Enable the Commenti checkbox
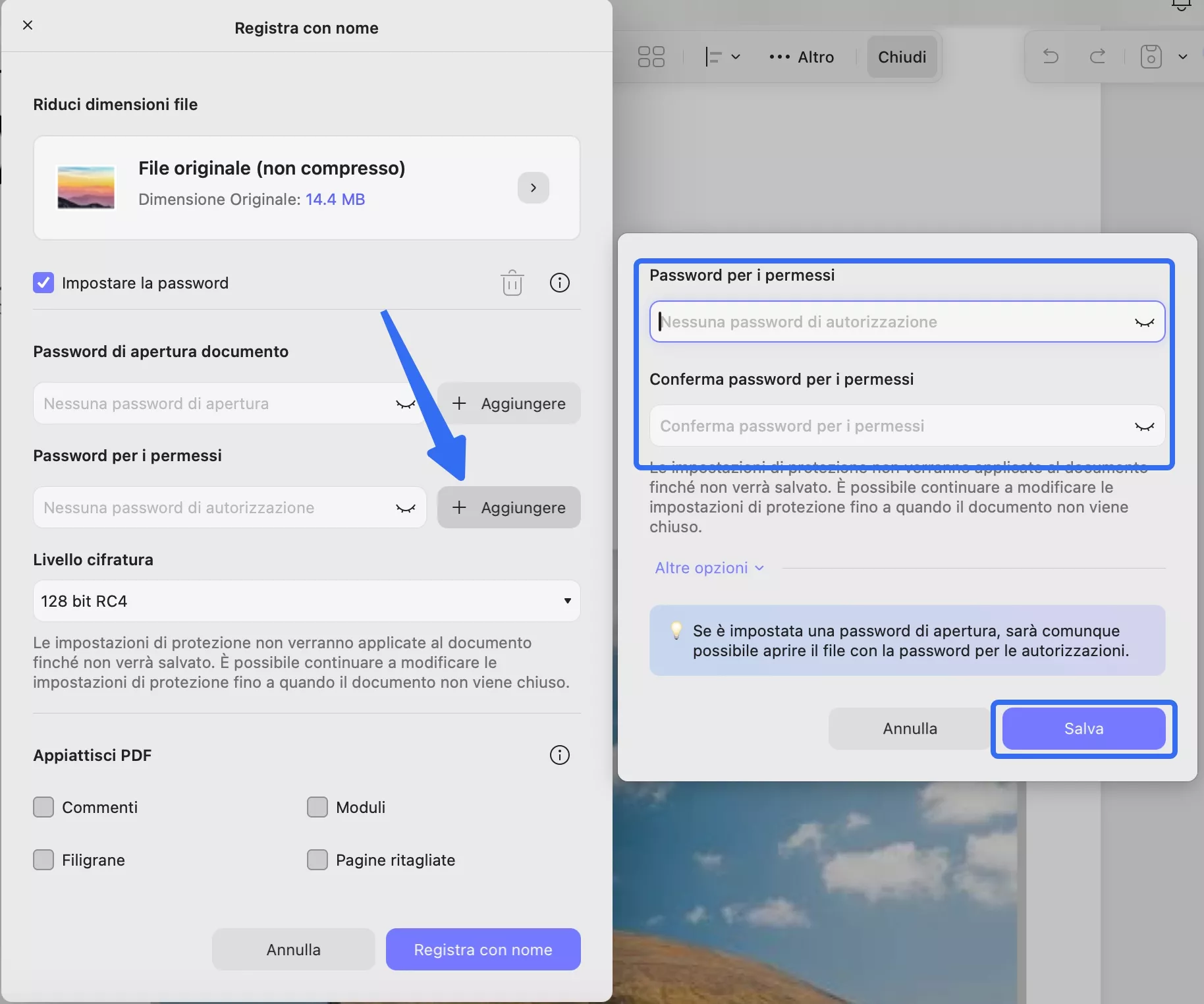 [x=43, y=806]
